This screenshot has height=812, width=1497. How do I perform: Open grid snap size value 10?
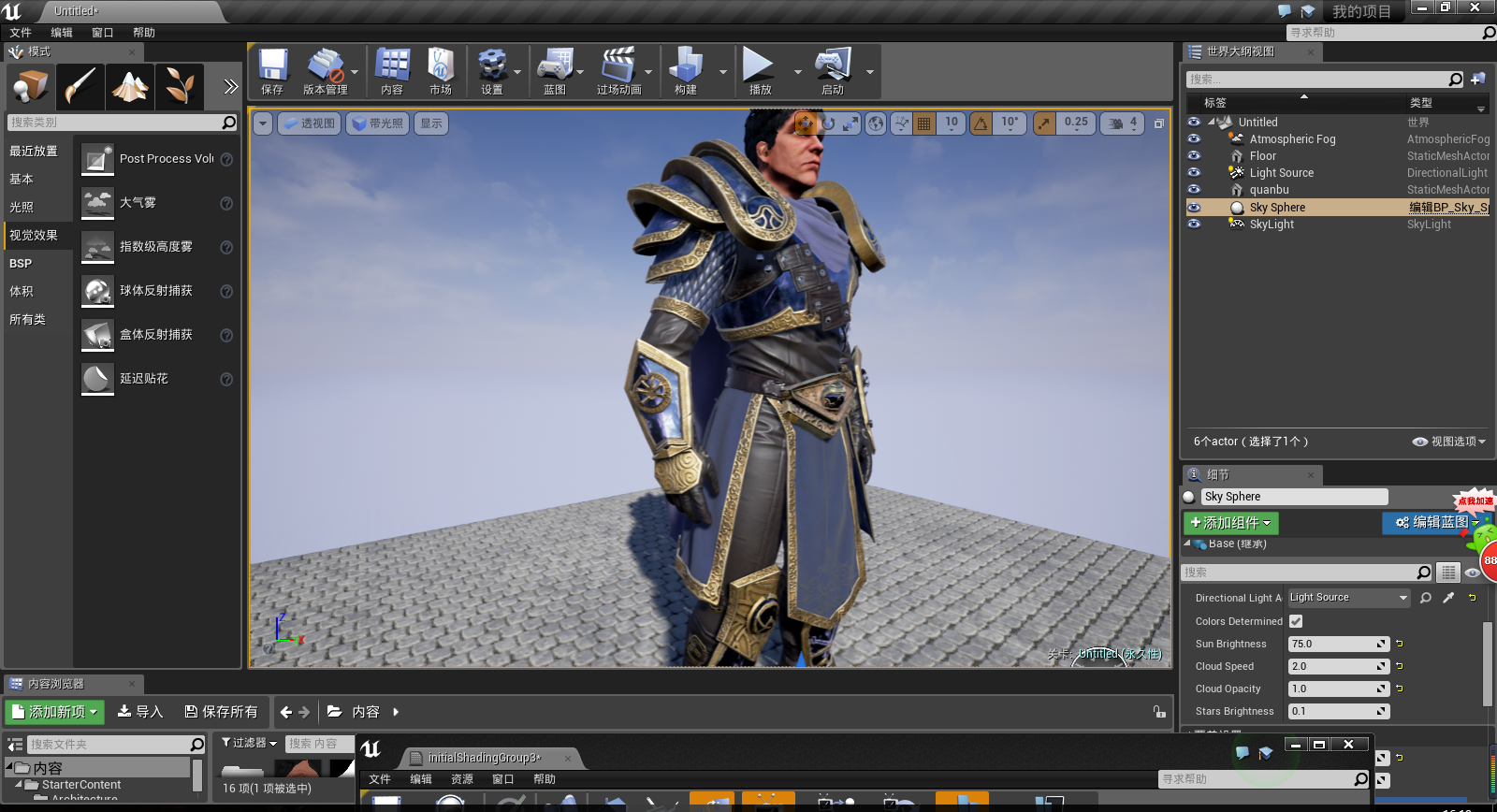click(952, 123)
